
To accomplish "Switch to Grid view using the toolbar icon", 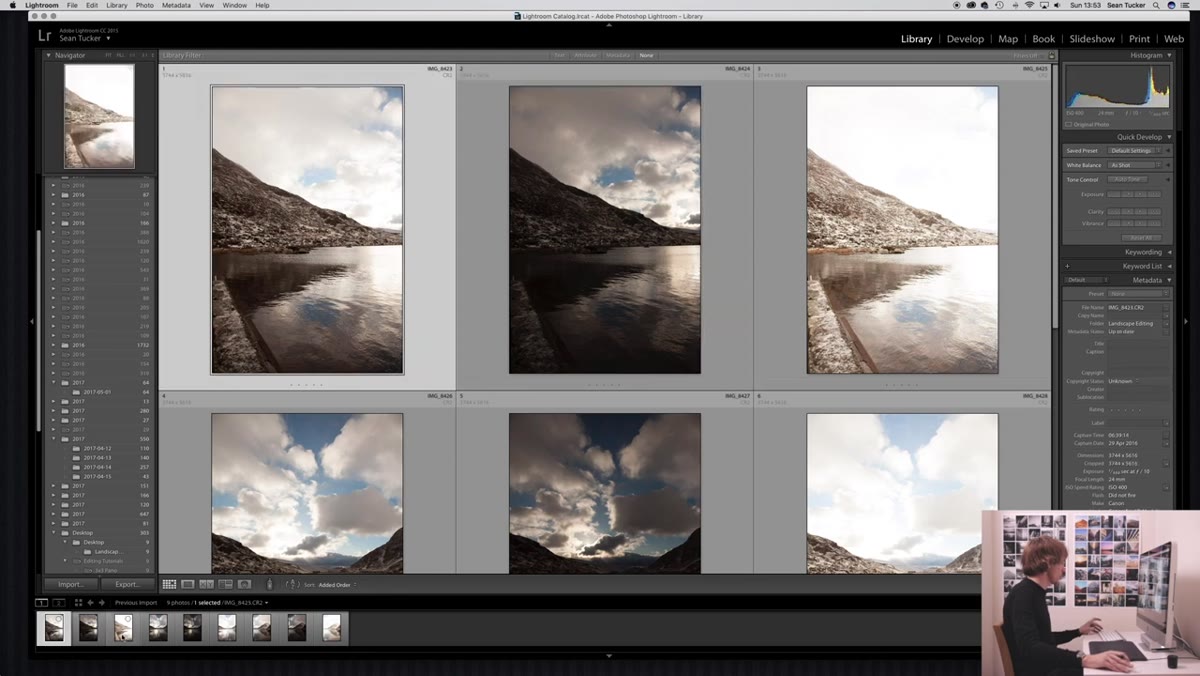I will click(169, 584).
